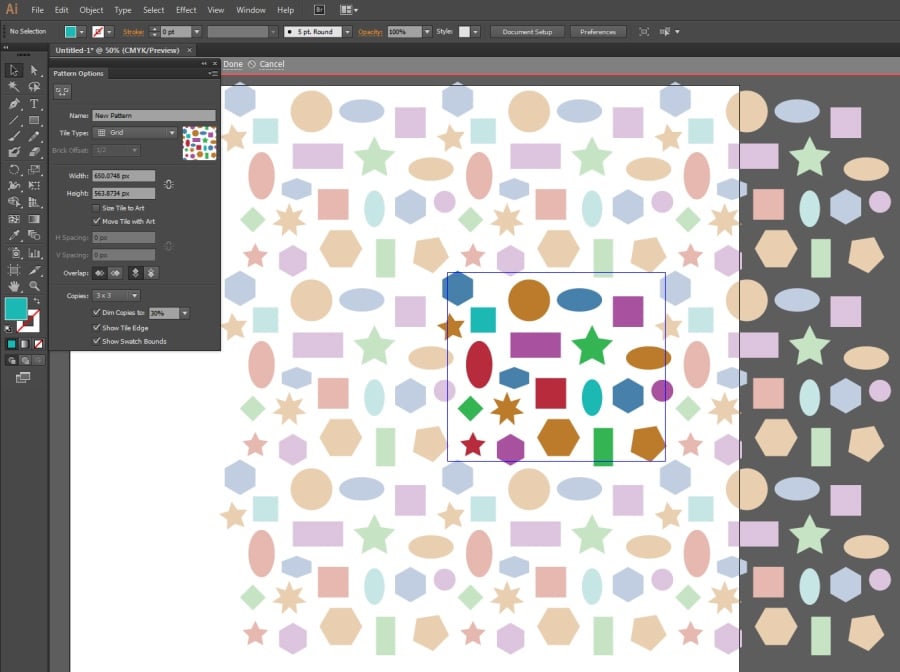Choose the Line Segment tool
This screenshot has height=672, width=900.
point(14,120)
